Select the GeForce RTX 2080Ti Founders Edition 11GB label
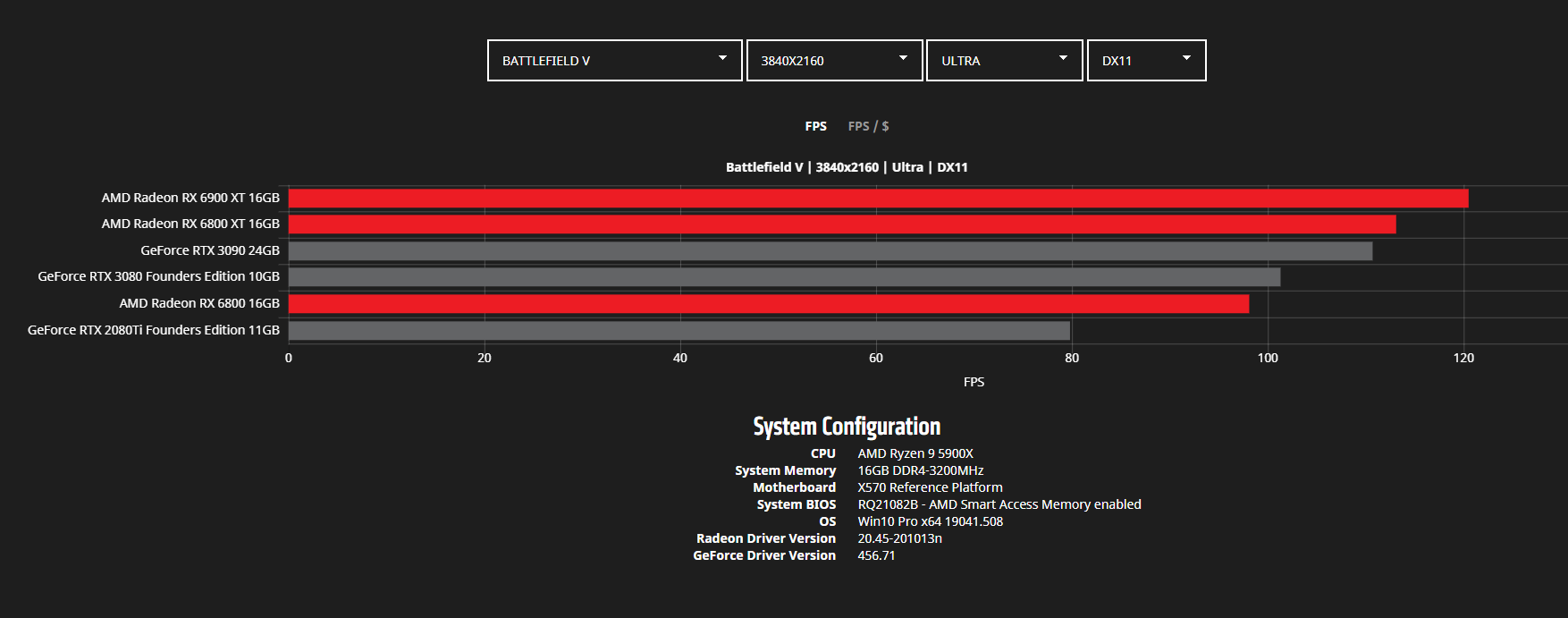The width and height of the screenshot is (1568, 618). 154,330
